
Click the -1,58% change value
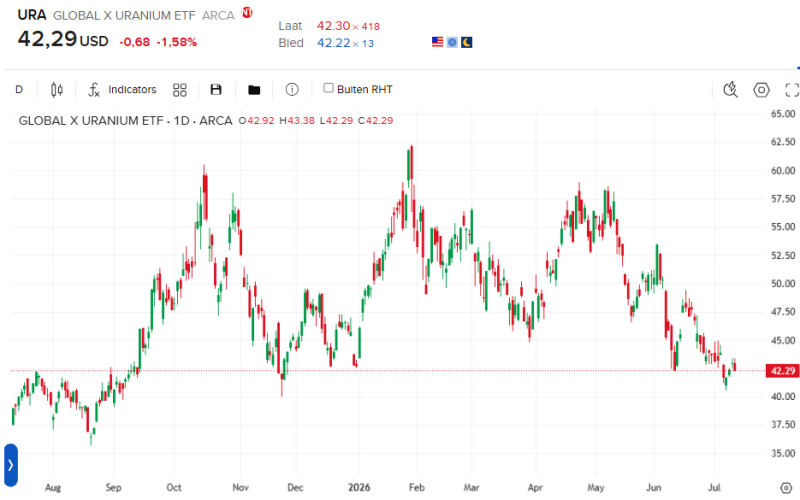tap(177, 42)
